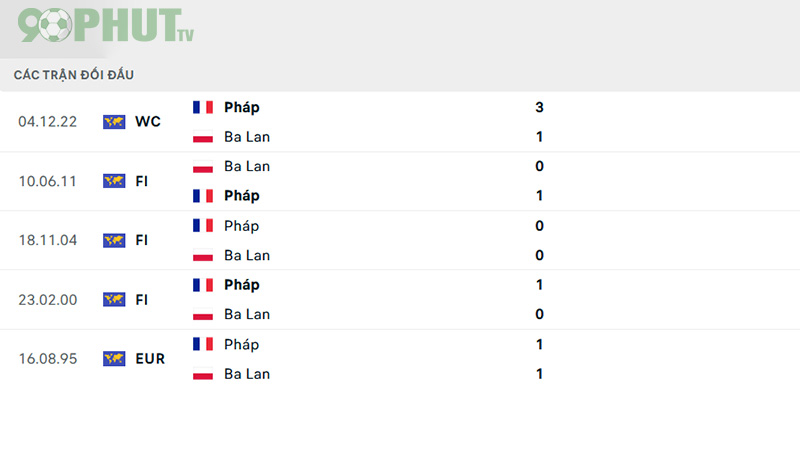Click world map icon in 23.02.00 row
Viewport: 800px width, 450px height.
114,299
